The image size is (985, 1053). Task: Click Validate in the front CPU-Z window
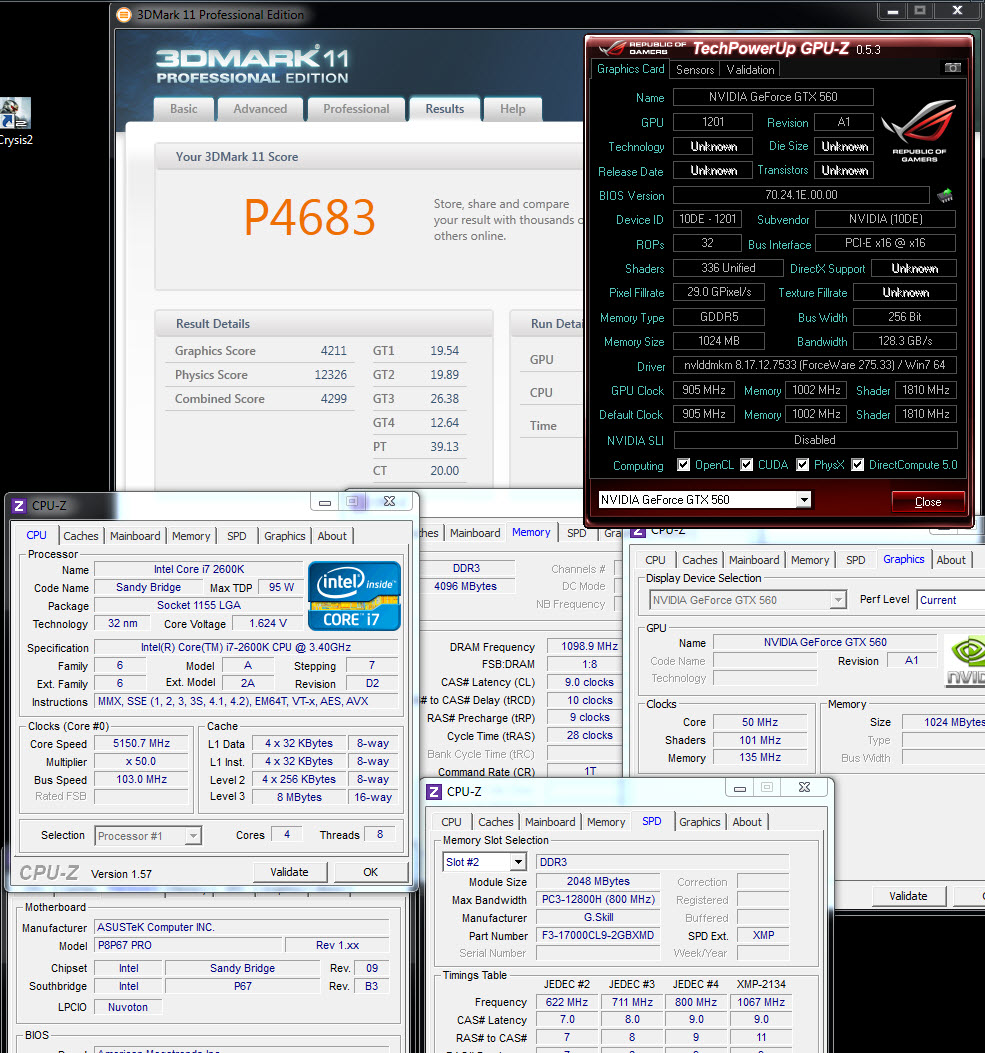click(289, 872)
